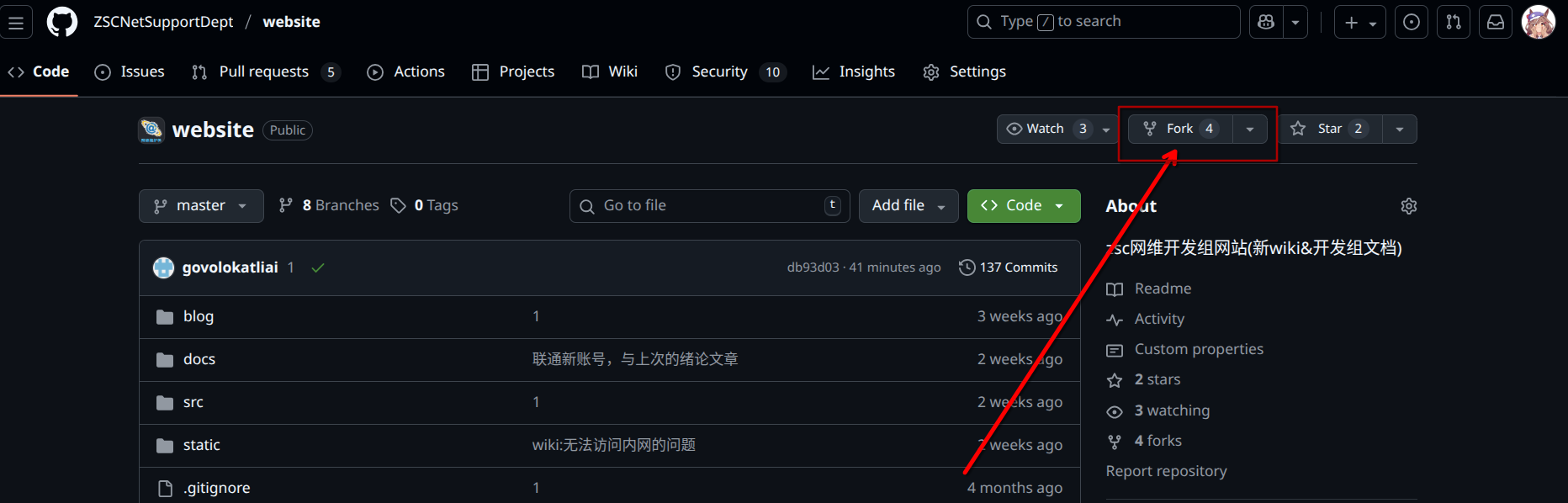The image size is (1568, 503).
Task: Open the issues icon in header
Action: click(x=1412, y=23)
